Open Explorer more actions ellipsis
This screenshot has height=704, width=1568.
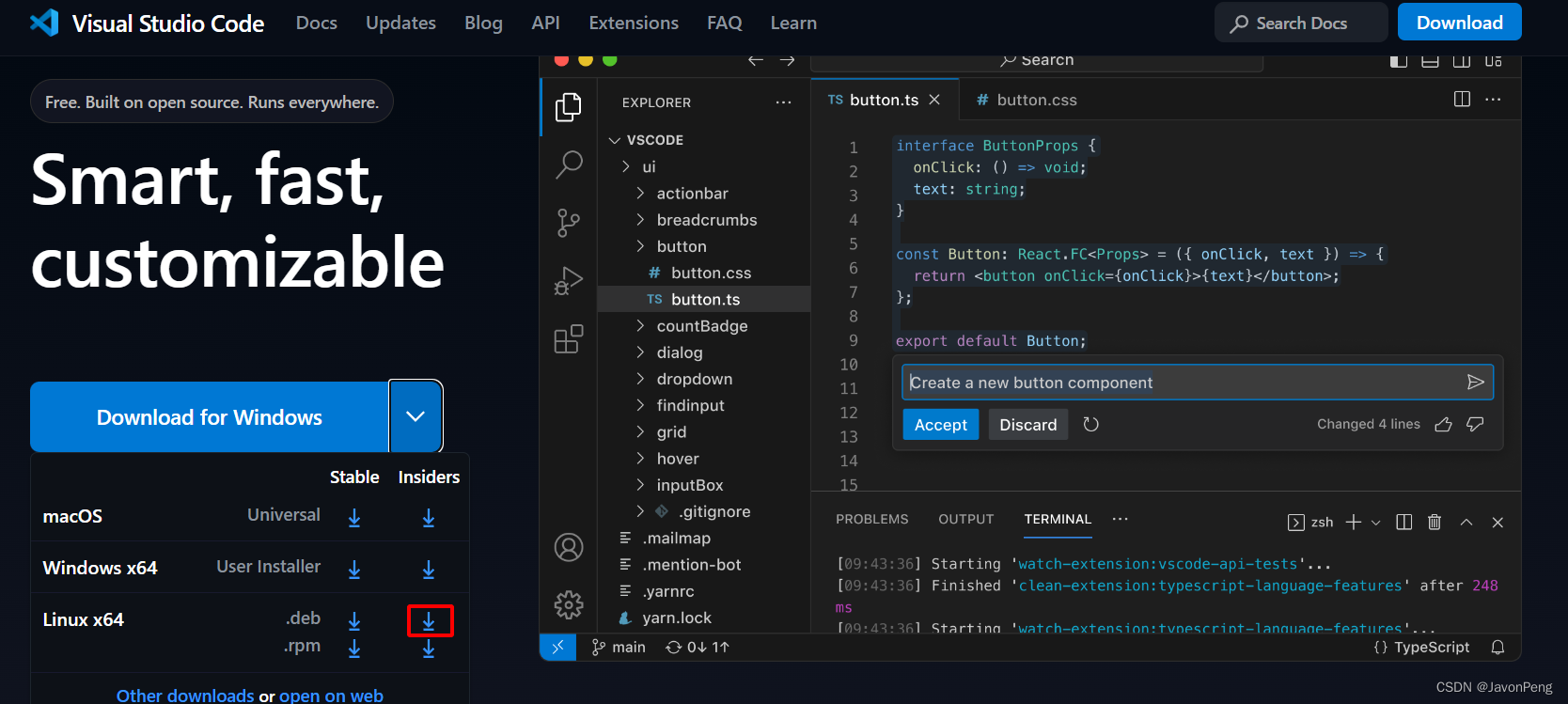point(783,102)
